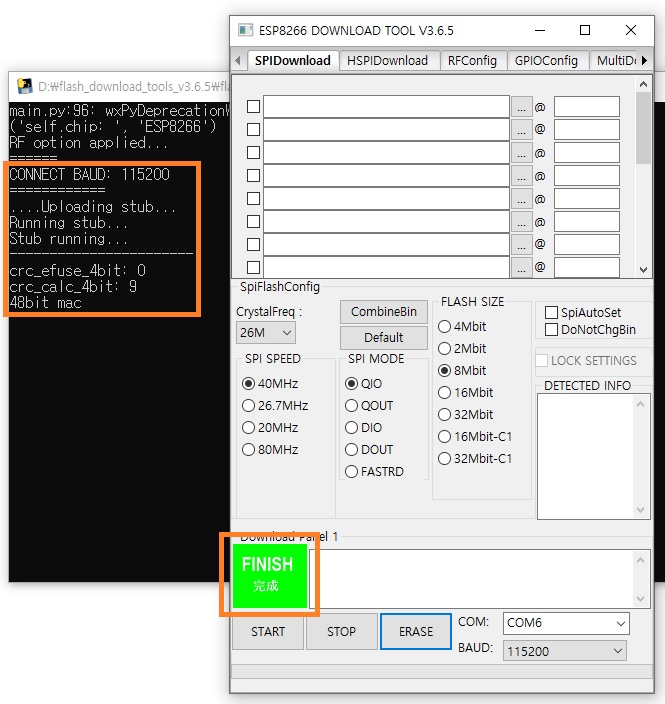Image resolution: width=665 pixels, height=704 pixels.
Task: Tick the second file row checkbox
Action: coord(253,129)
